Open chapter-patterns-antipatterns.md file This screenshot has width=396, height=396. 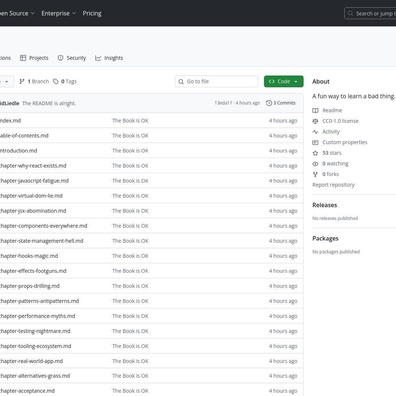(x=40, y=301)
